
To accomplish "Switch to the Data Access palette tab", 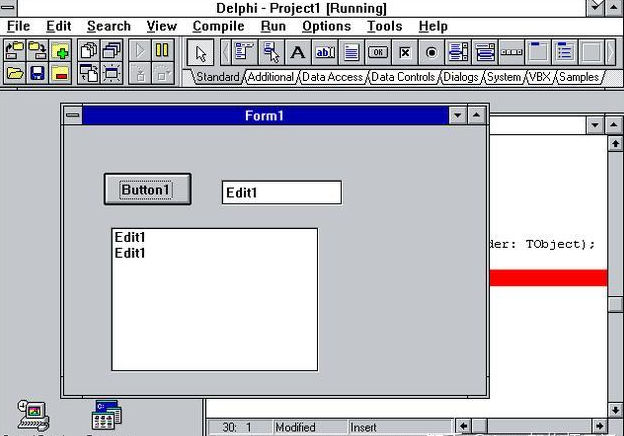I will click(332, 77).
